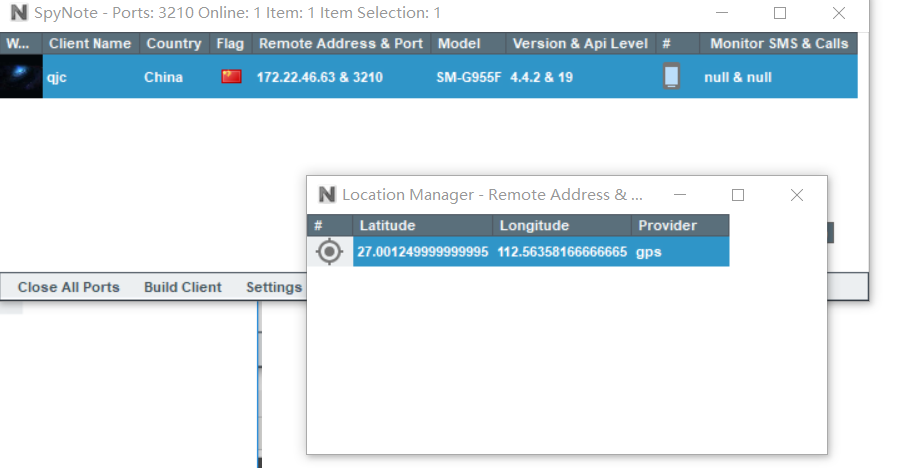Minimize the Location Manager window
This screenshot has height=468, width=911.
(x=680, y=195)
